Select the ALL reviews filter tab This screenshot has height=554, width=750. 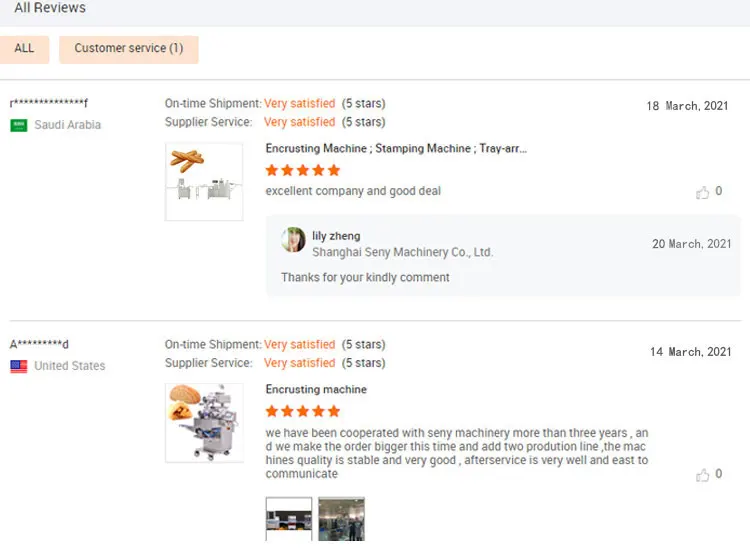pos(24,48)
